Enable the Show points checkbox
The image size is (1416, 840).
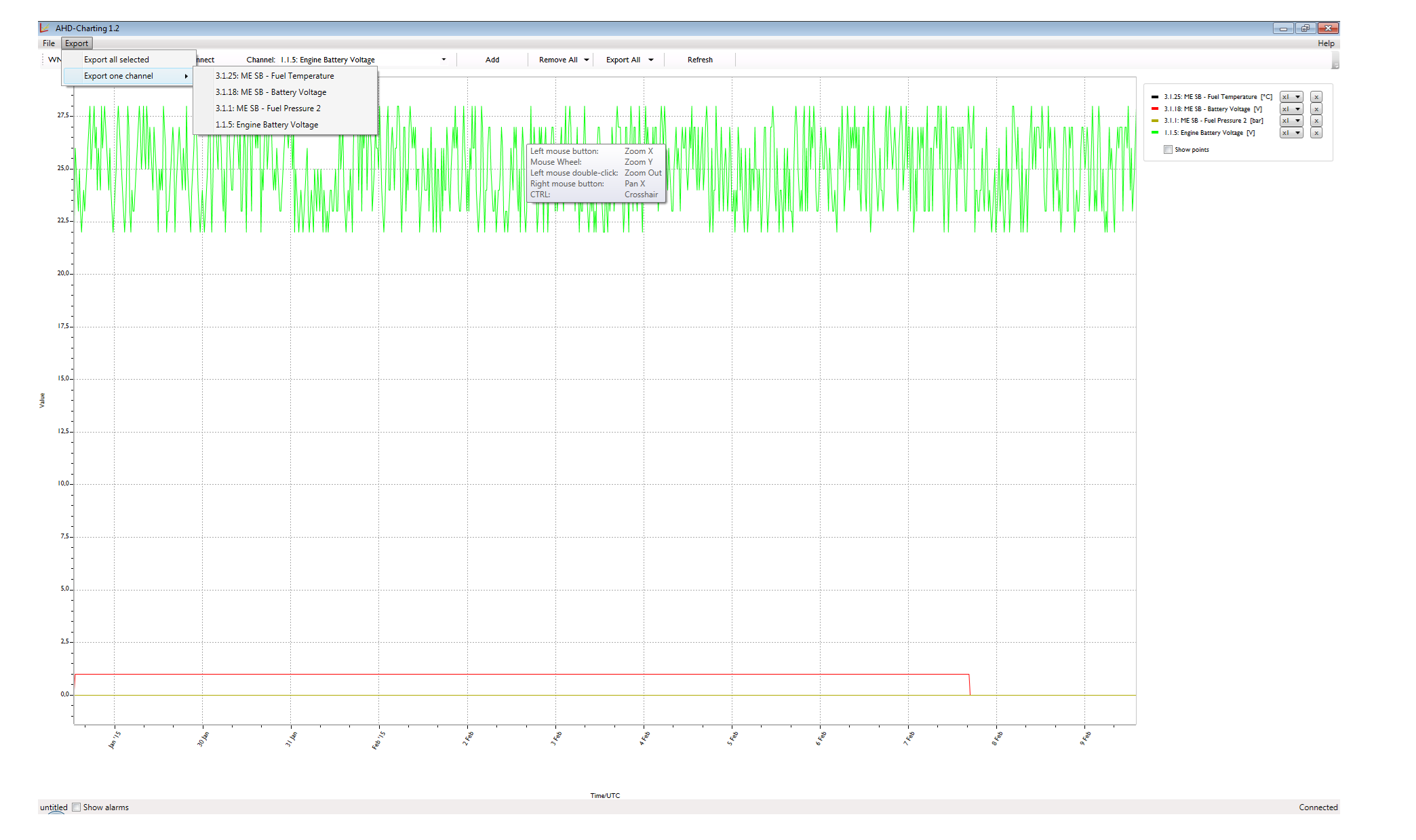1168,150
